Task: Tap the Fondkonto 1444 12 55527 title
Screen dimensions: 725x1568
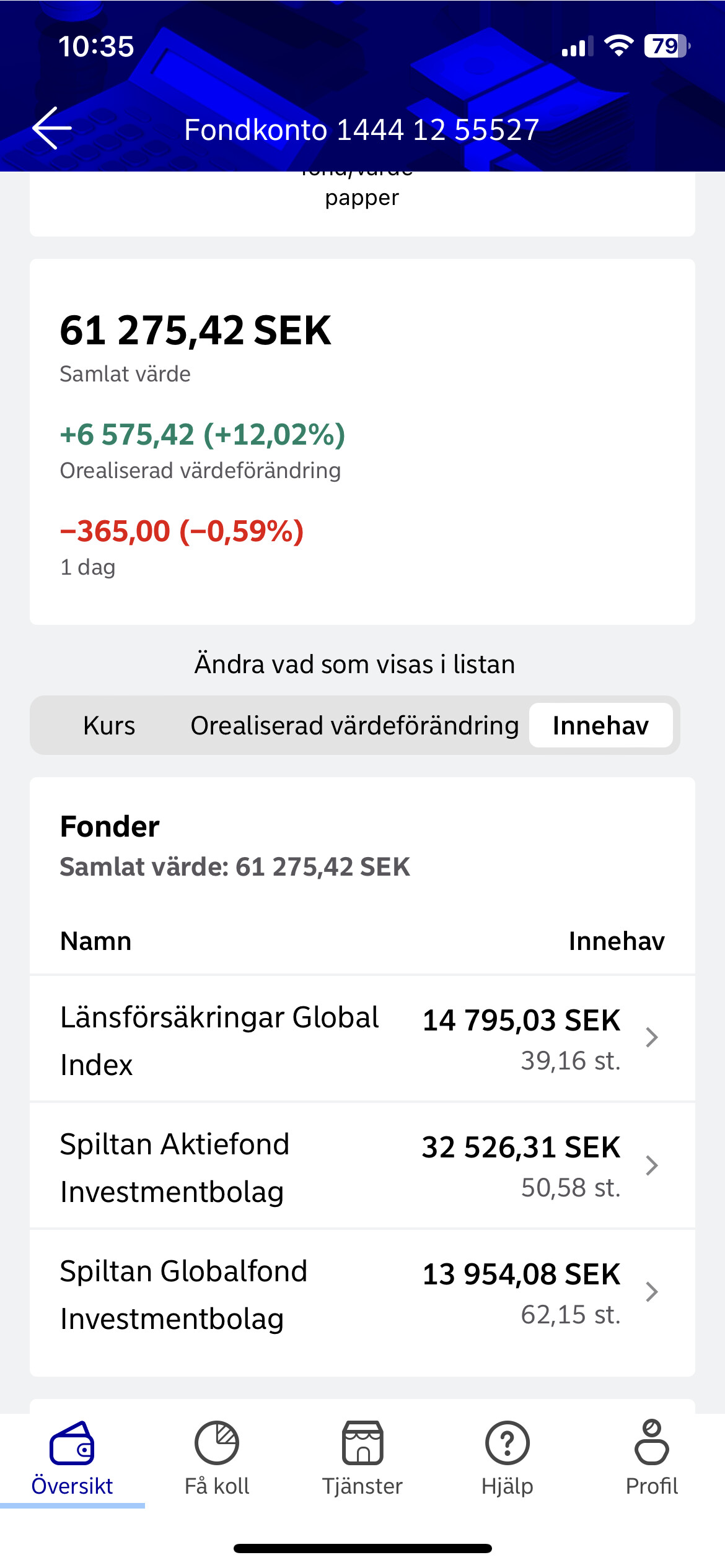Action: point(362,129)
